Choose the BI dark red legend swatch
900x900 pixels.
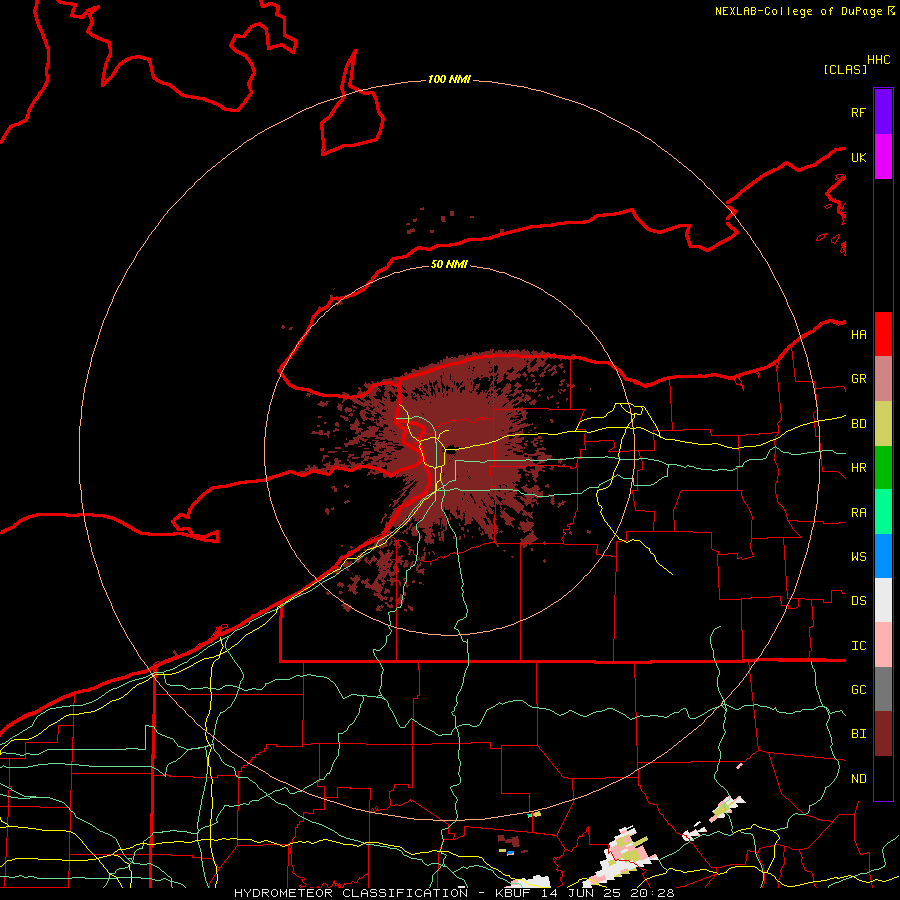(x=883, y=734)
